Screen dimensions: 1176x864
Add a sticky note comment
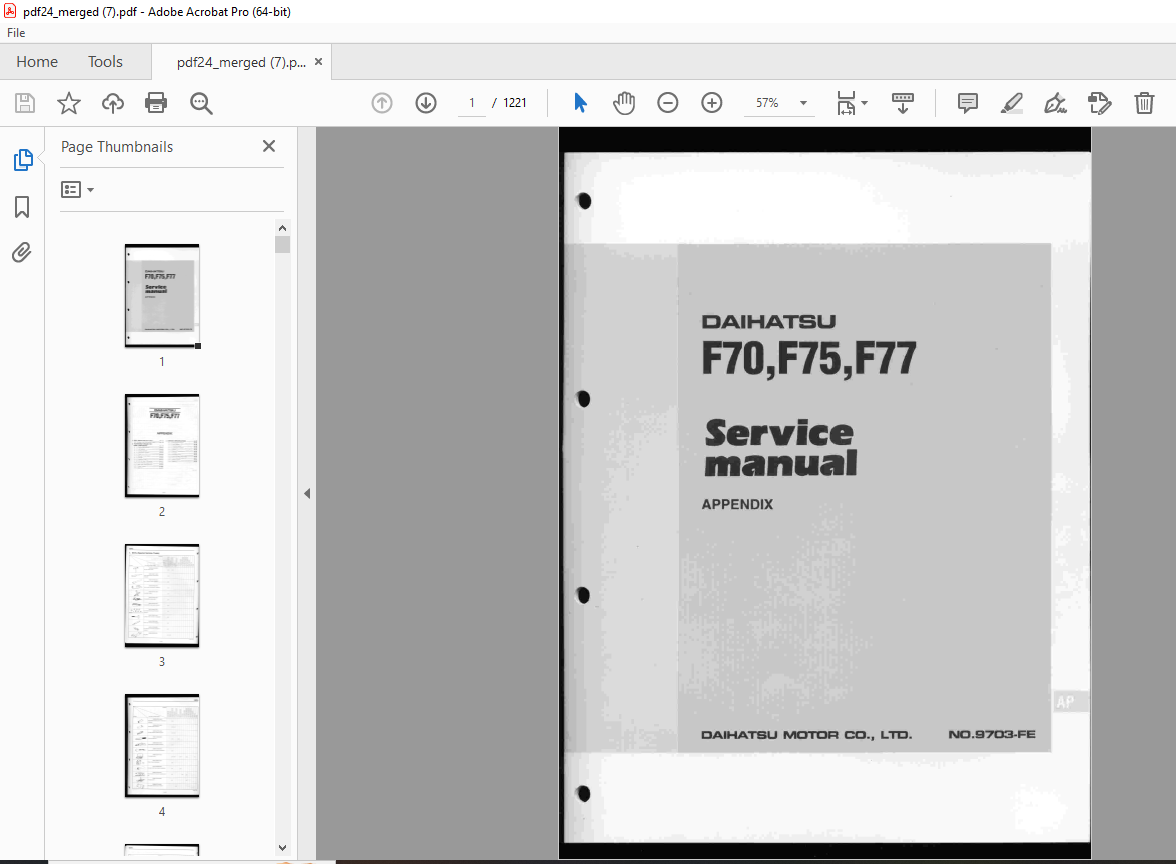(968, 103)
